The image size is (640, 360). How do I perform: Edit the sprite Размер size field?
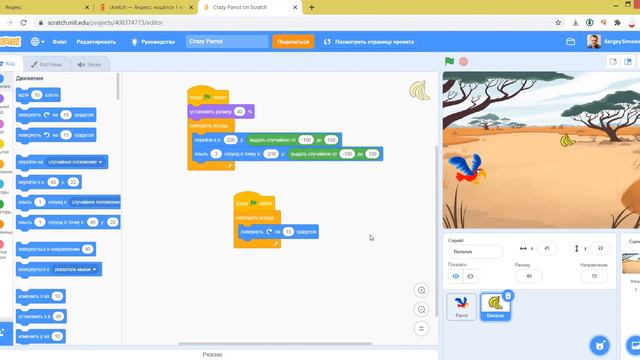[529, 276]
